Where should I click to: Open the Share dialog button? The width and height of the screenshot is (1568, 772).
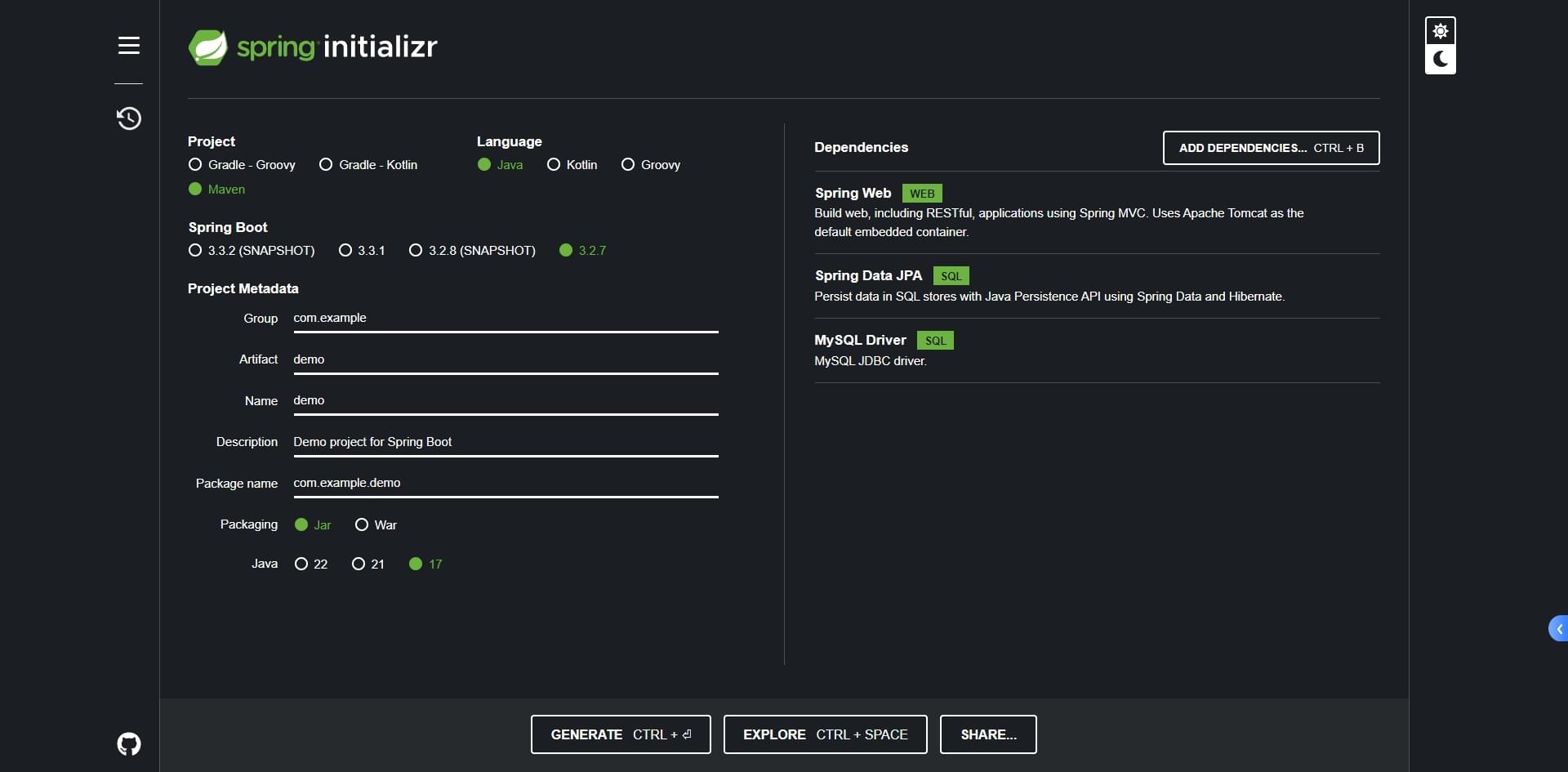point(988,734)
